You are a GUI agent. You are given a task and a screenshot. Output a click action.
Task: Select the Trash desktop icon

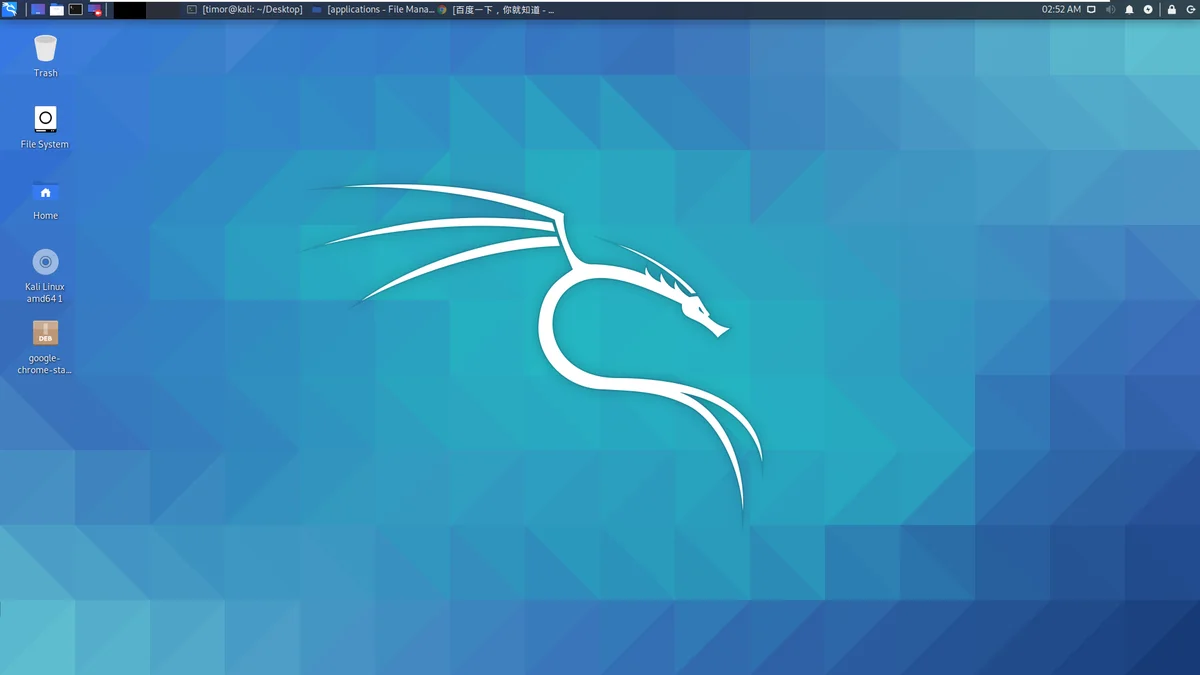point(45,48)
